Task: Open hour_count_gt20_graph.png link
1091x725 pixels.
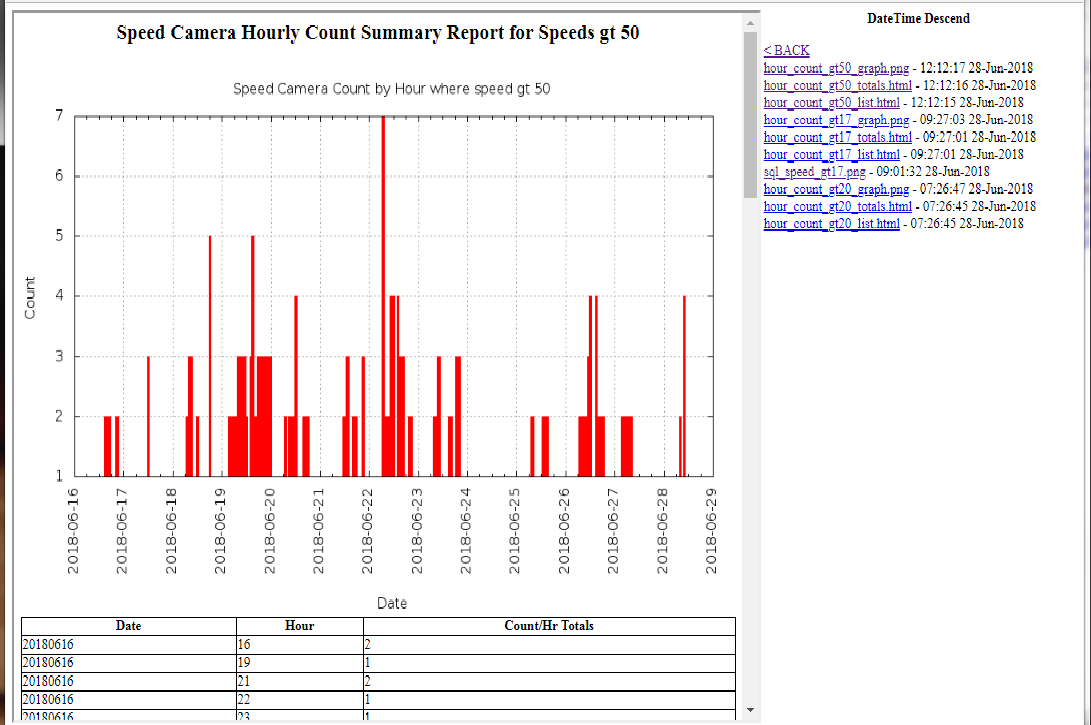Action: [x=836, y=189]
